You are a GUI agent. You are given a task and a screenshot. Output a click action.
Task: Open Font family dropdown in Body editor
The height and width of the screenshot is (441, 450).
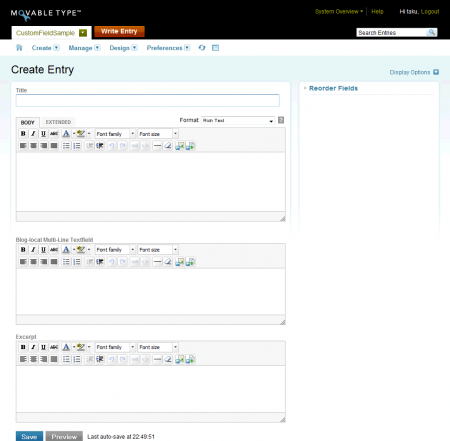[115, 134]
